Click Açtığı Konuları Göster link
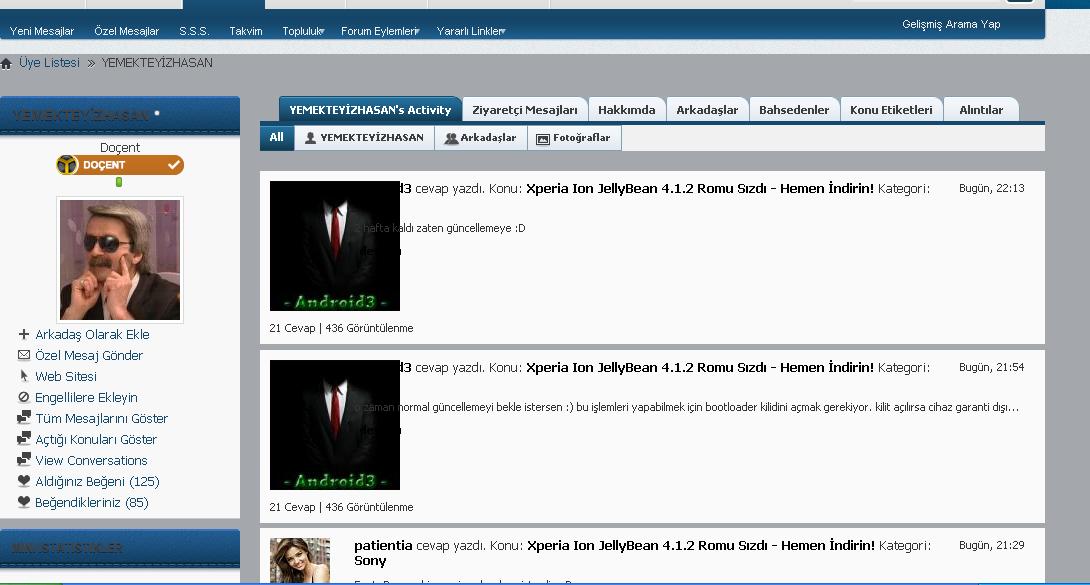The width and height of the screenshot is (1090, 585). coord(96,439)
